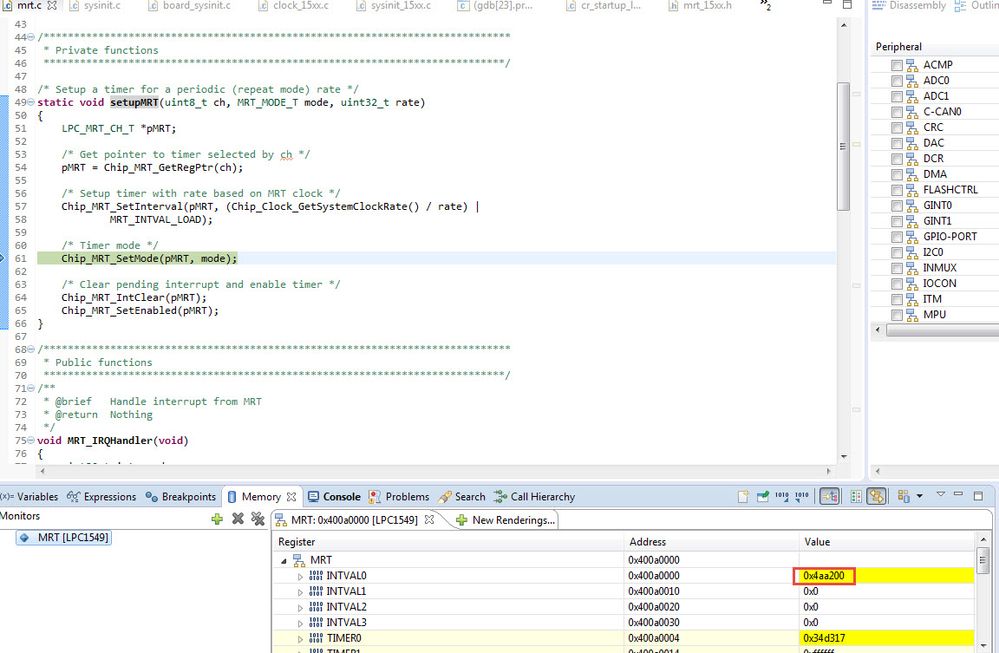Tick the MPU peripheral checkbox
The image size is (999, 653).
[x=896, y=315]
